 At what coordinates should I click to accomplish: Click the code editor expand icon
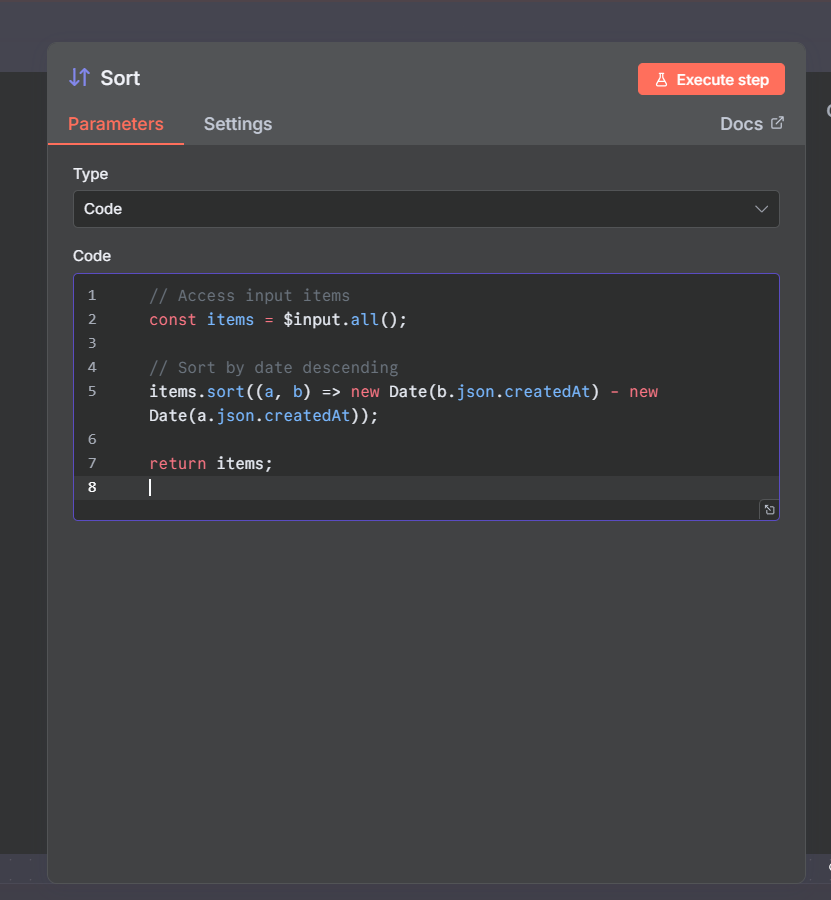[769, 510]
